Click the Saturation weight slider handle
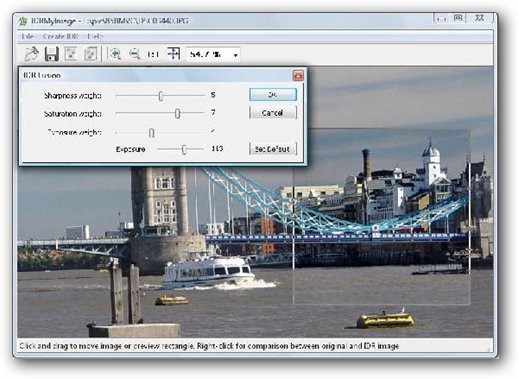Viewport: 519px width, 379px height. click(177, 114)
